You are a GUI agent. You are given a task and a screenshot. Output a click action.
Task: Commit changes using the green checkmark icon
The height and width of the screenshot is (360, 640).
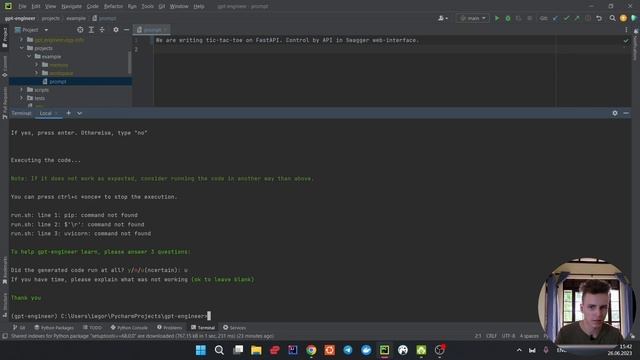pyautogui.click(x=566, y=18)
